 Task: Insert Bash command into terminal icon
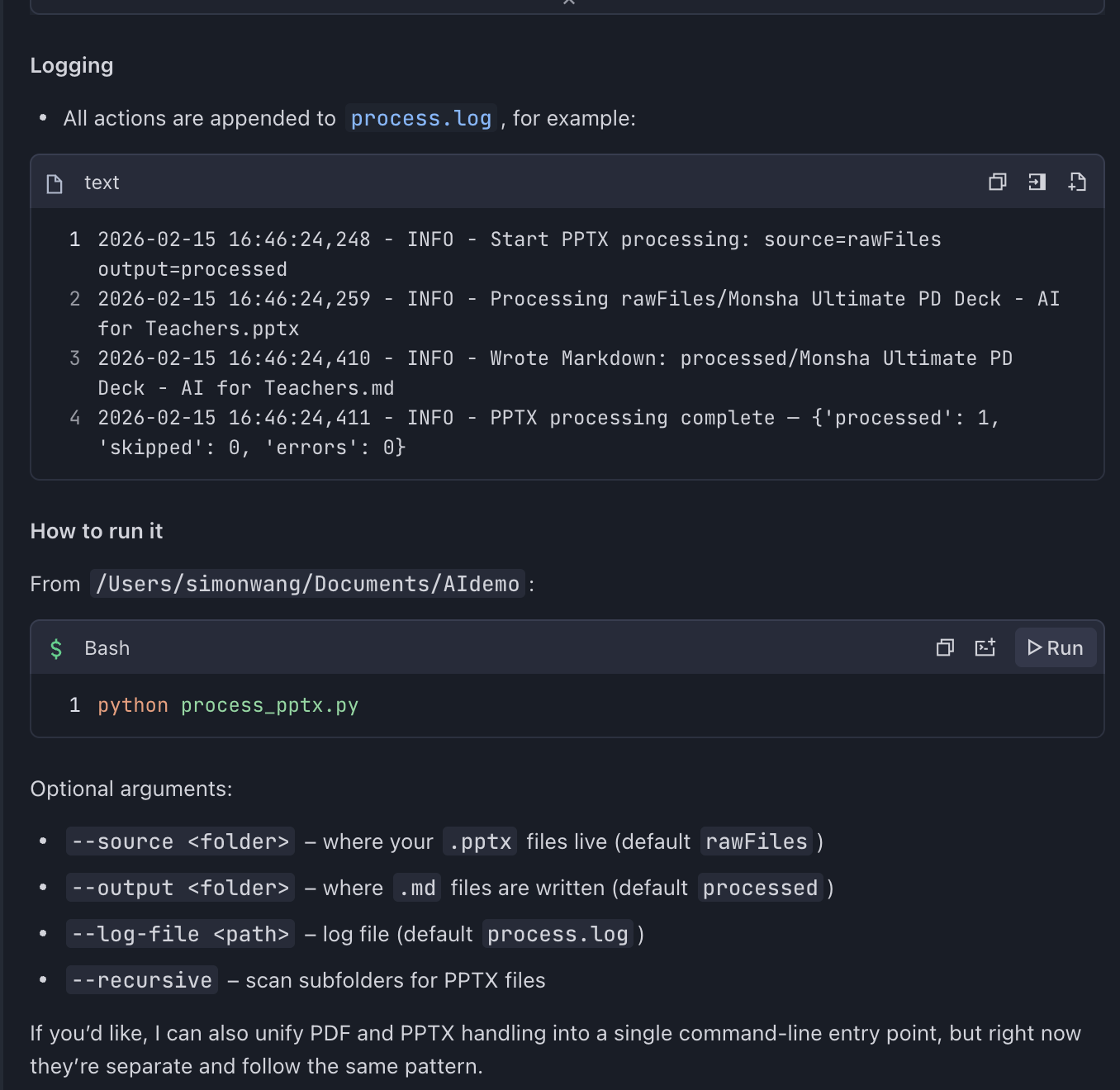coord(985,648)
